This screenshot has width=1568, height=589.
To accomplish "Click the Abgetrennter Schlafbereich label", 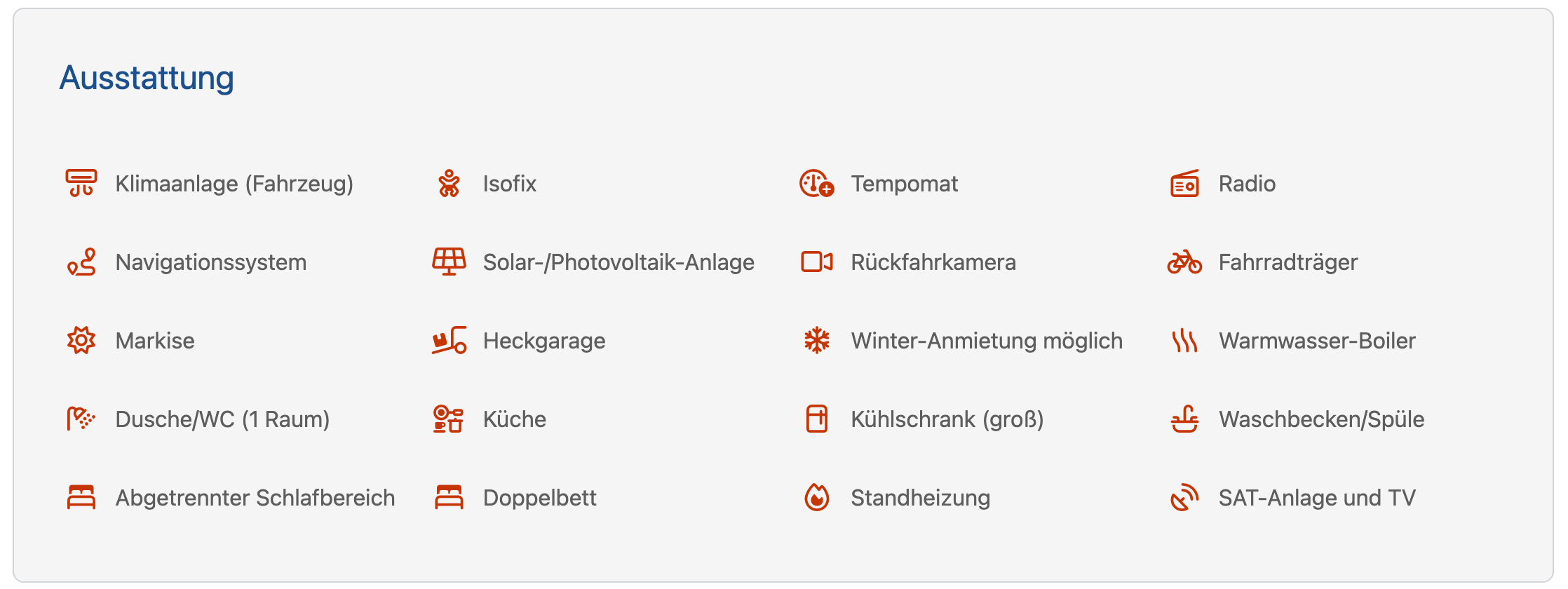I will (x=255, y=498).
